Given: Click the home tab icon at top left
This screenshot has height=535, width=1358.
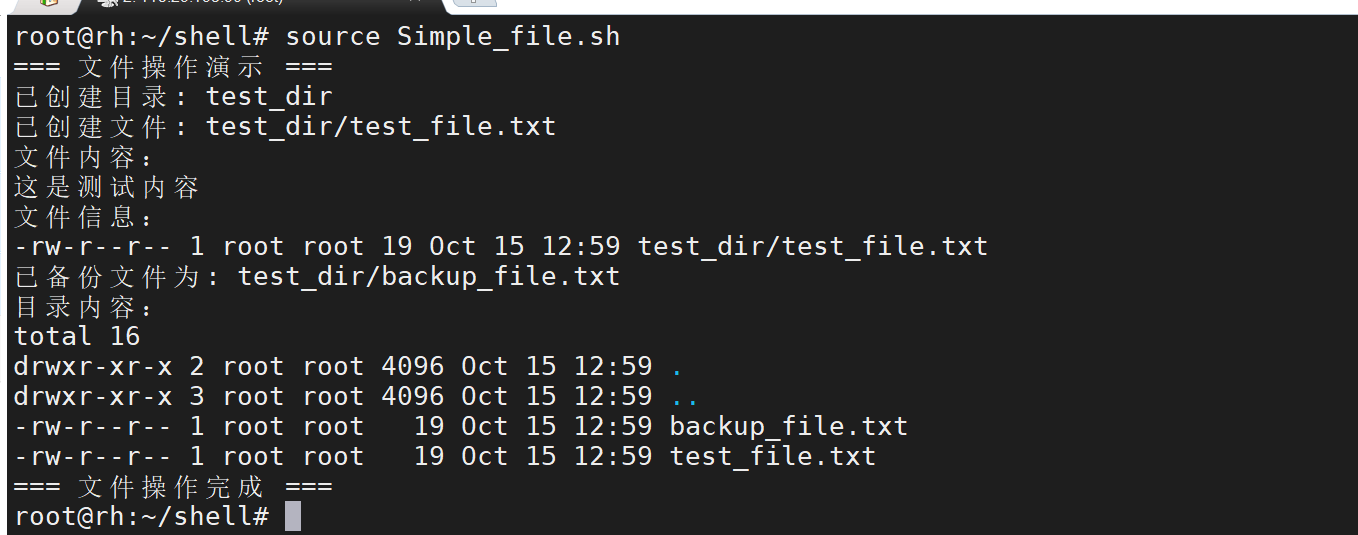Looking at the screenshot, I should coord(48,3).
